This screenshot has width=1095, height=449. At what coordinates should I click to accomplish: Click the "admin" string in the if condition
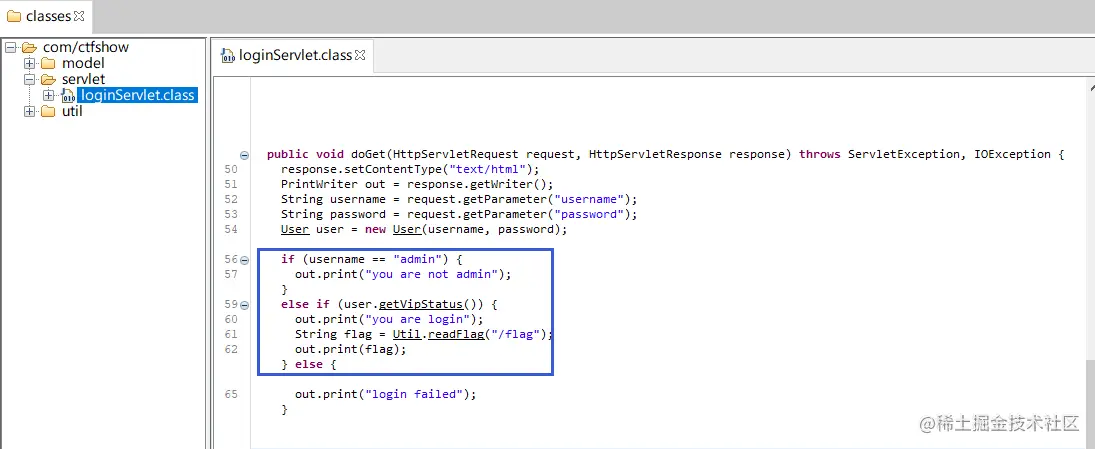[418, 259]
